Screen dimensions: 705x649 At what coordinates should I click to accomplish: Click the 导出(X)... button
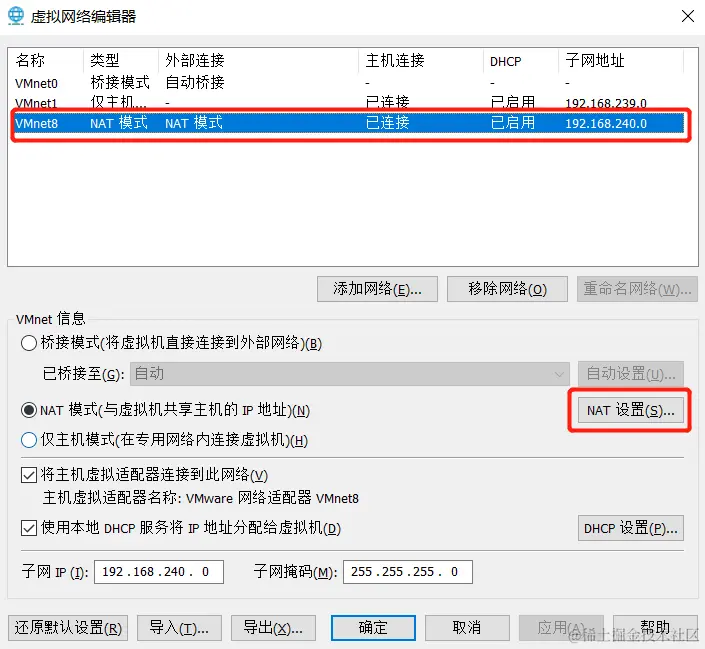tap(273, 628)
